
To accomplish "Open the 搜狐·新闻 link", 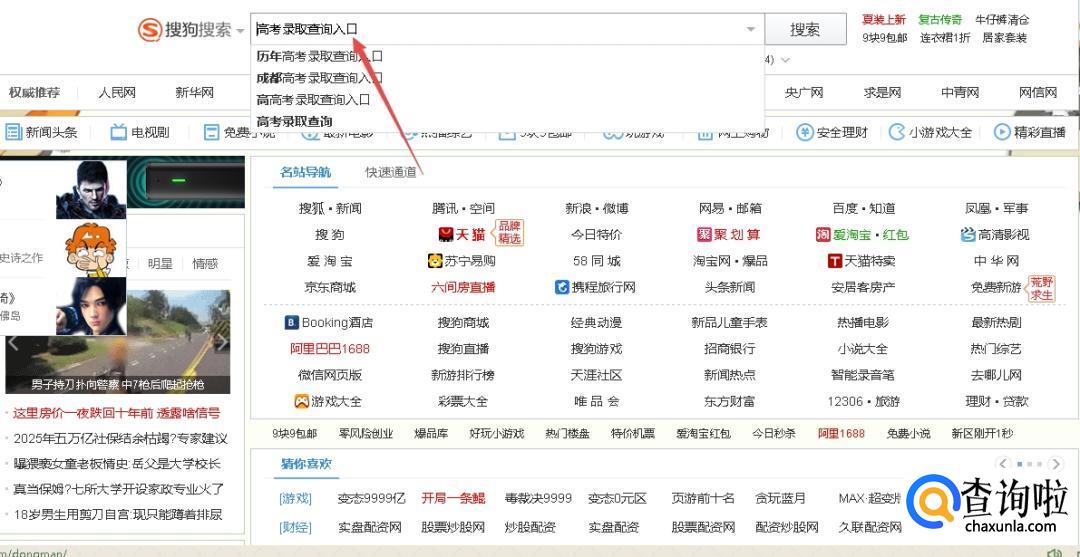I will coord(330,209).
